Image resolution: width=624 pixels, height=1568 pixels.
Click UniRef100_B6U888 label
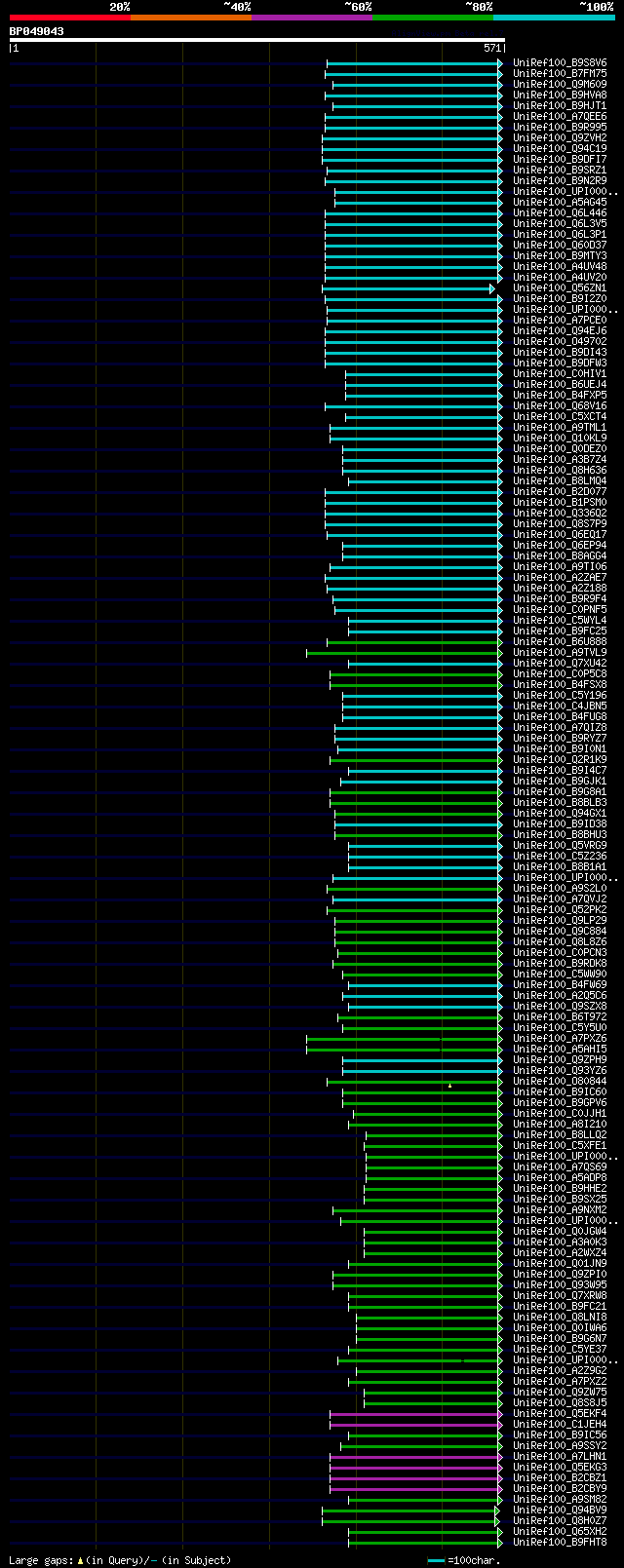pyautogui.click(x=560, y=641)
